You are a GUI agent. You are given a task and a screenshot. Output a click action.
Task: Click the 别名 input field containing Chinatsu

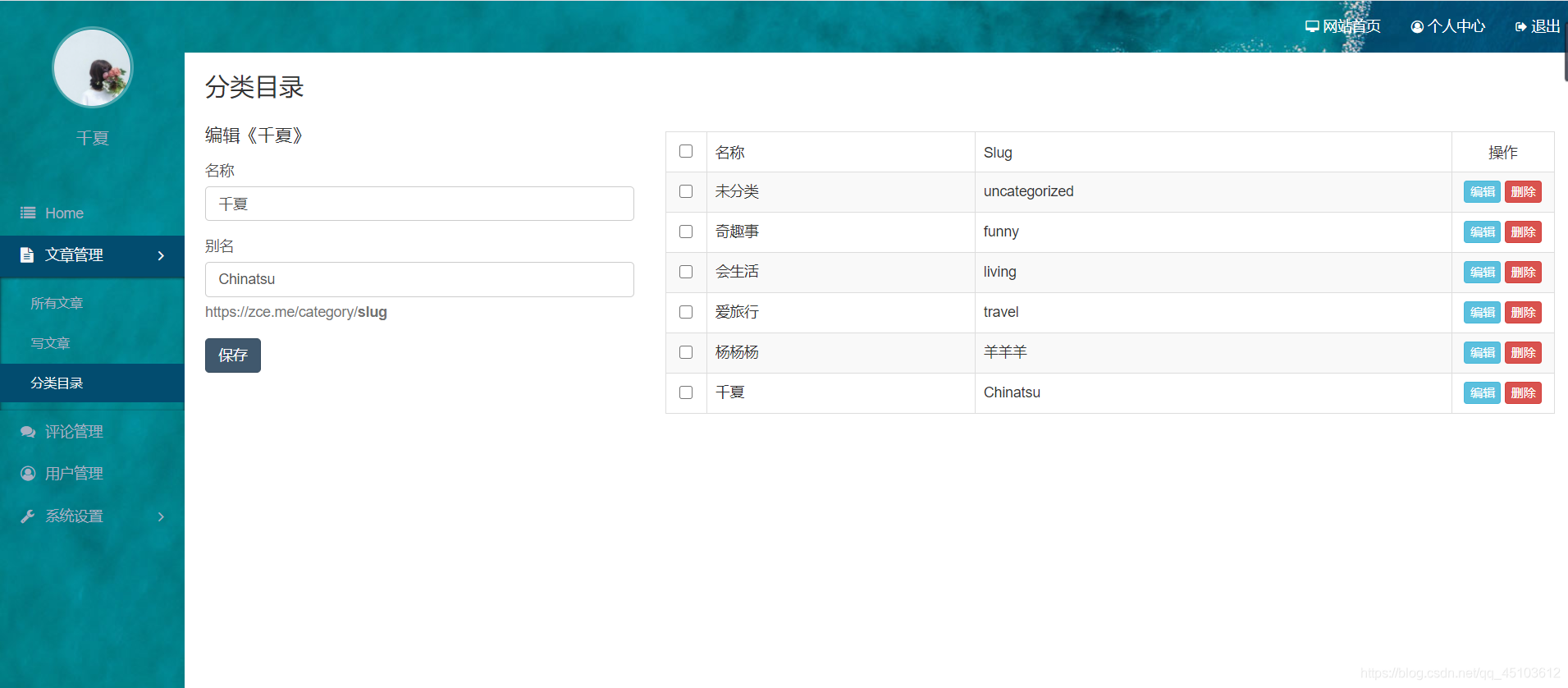(419, 279)
